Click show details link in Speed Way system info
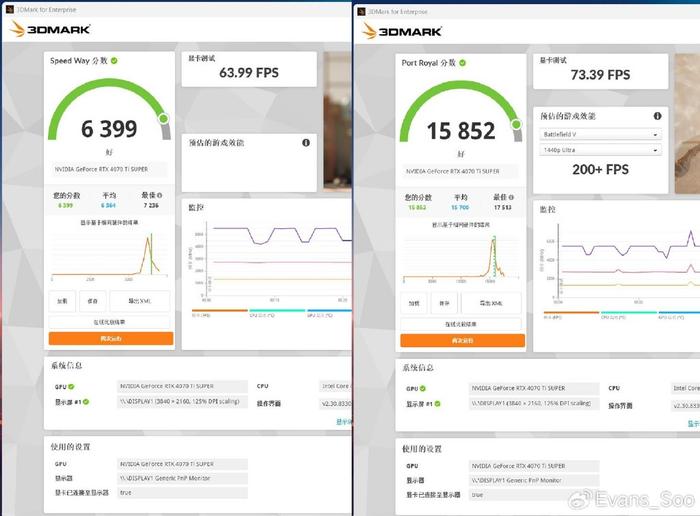 coord(344,421)
